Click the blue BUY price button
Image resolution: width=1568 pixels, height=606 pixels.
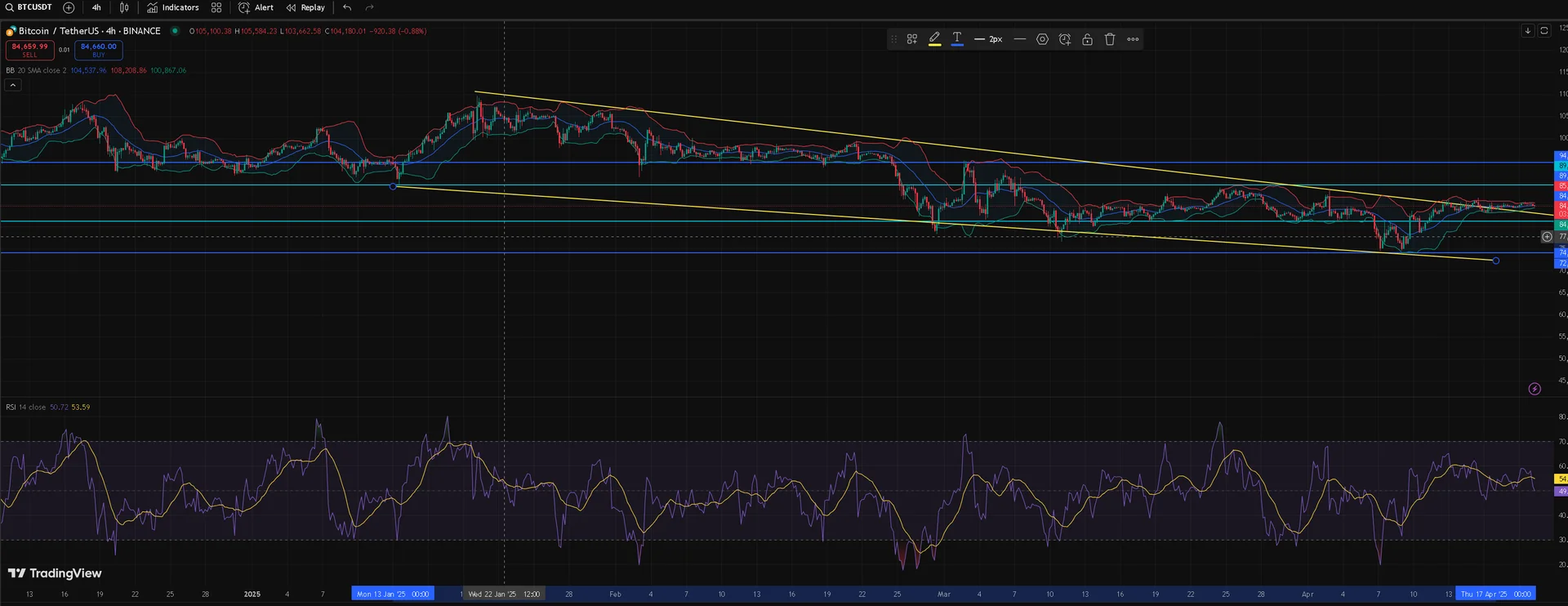click(98, 50)
